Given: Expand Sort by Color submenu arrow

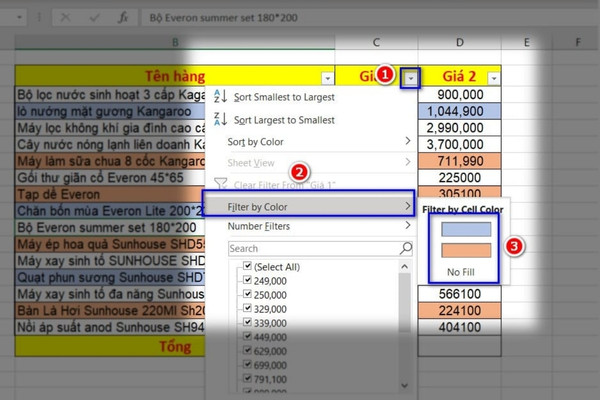Looking at the screenshot, I should pos(408,141).
